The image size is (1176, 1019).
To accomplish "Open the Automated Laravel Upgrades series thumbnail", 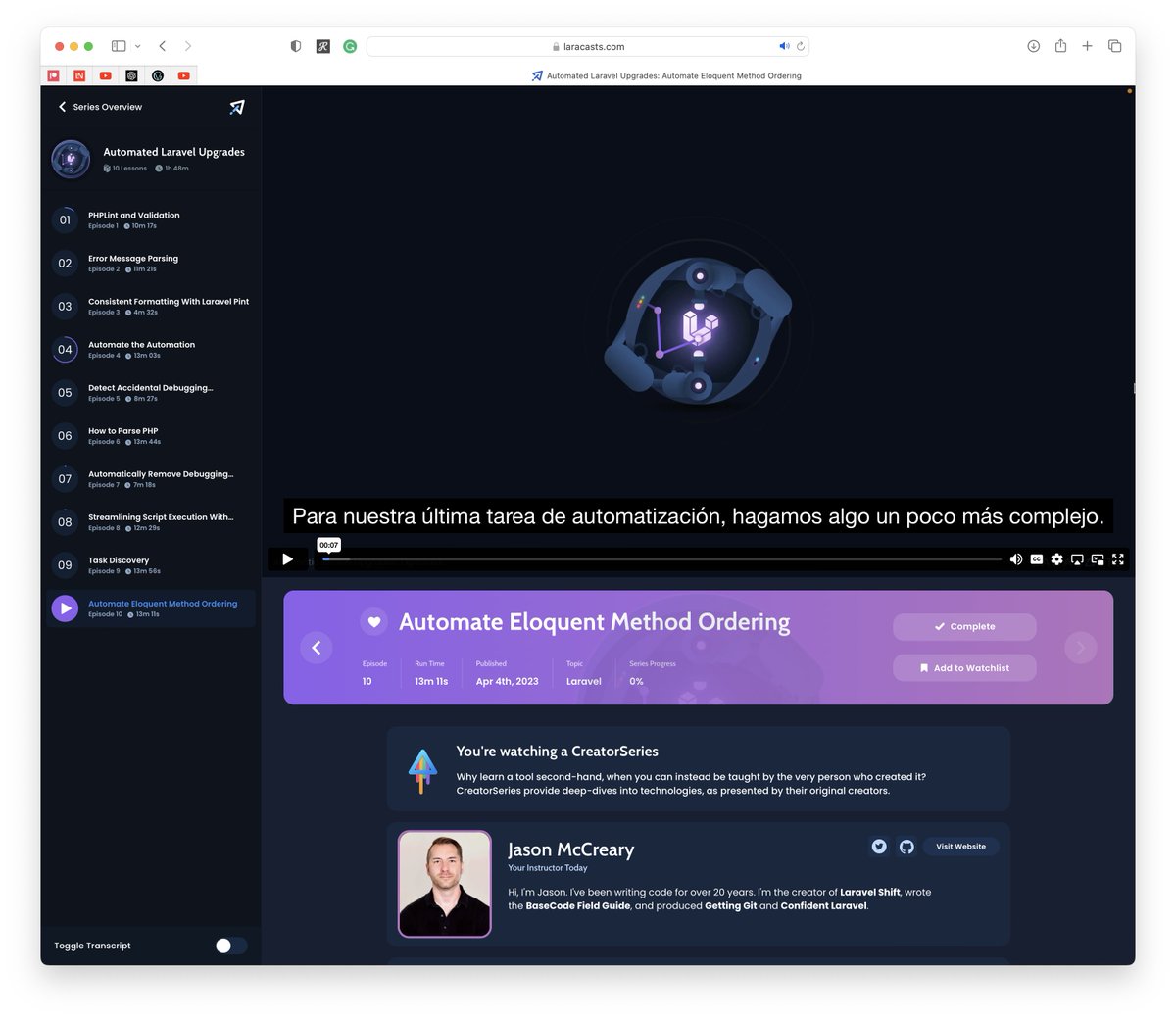I will coord(71,159).
